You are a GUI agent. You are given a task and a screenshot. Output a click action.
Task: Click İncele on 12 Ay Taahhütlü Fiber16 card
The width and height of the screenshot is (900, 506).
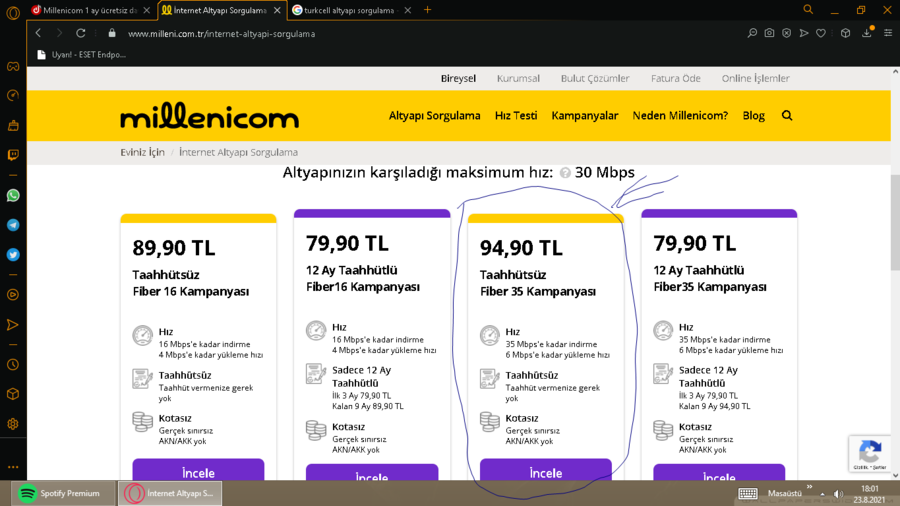(x=372, y=472)
